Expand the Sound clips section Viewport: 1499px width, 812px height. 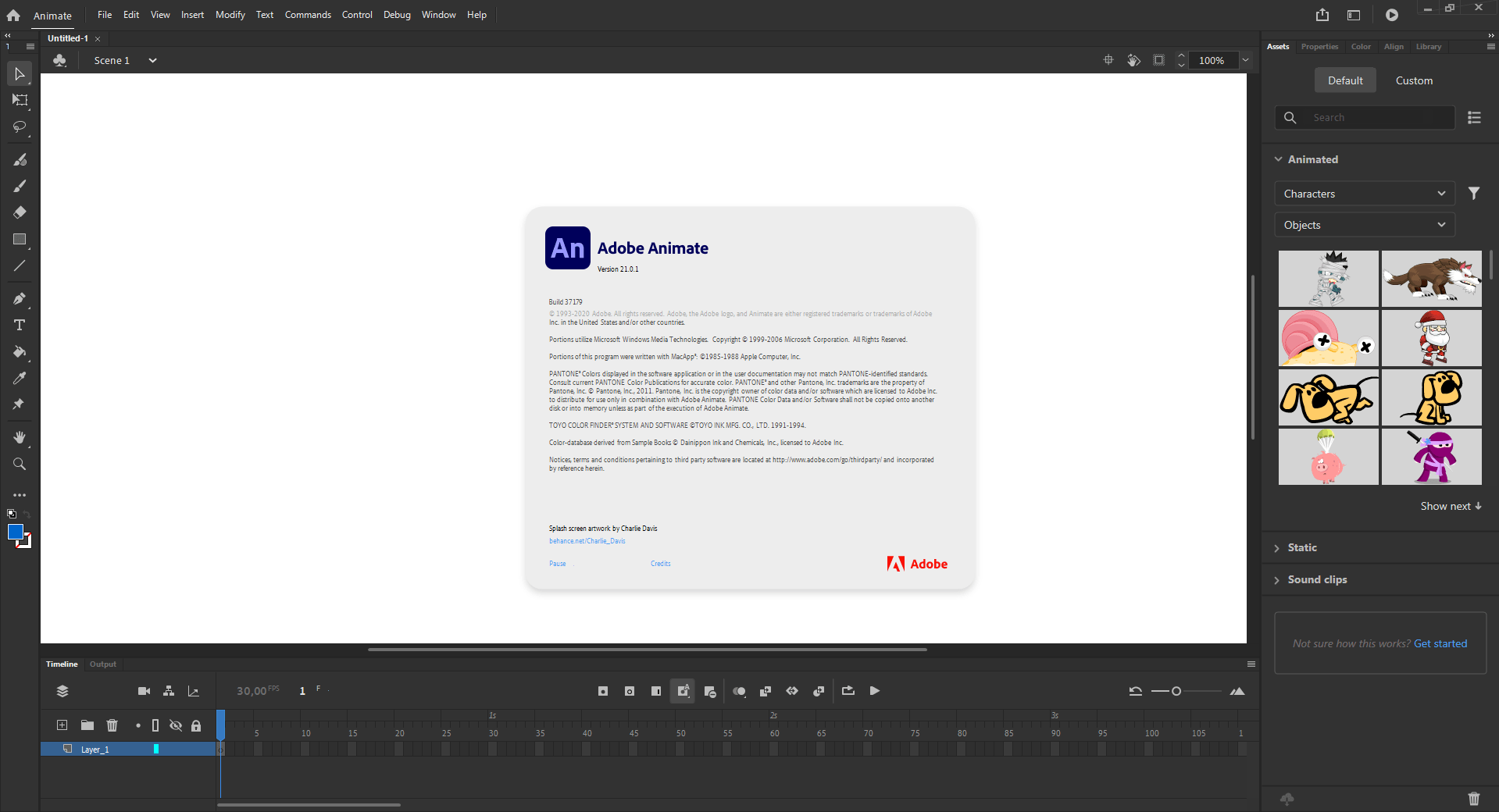[x=1277, y=580]
